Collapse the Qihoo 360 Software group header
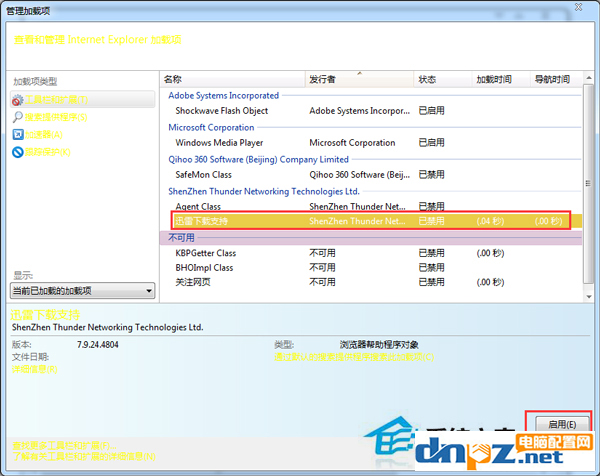Image resolution: width=600 pixels, height=476 pixels. 258,160
